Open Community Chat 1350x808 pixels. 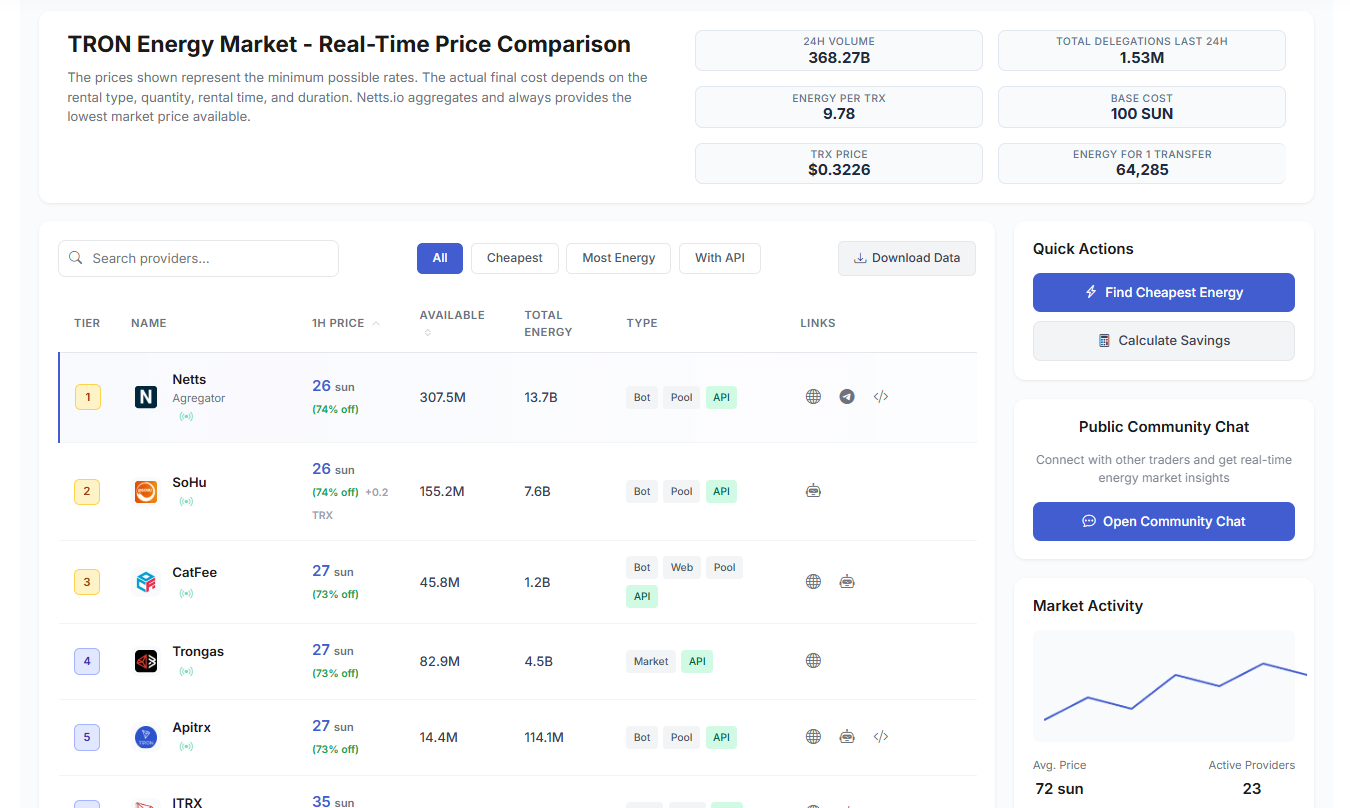(1163, 522)
